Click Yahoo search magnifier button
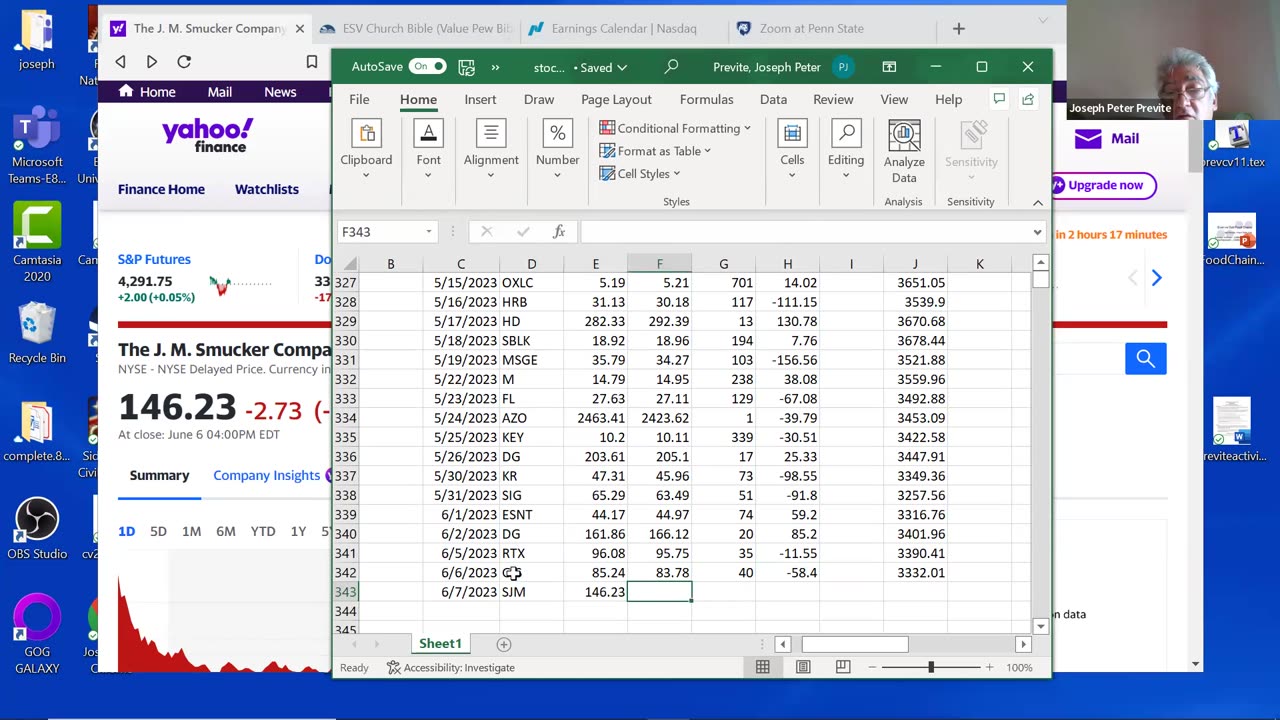1280x720 pixels. (1146, 358)
